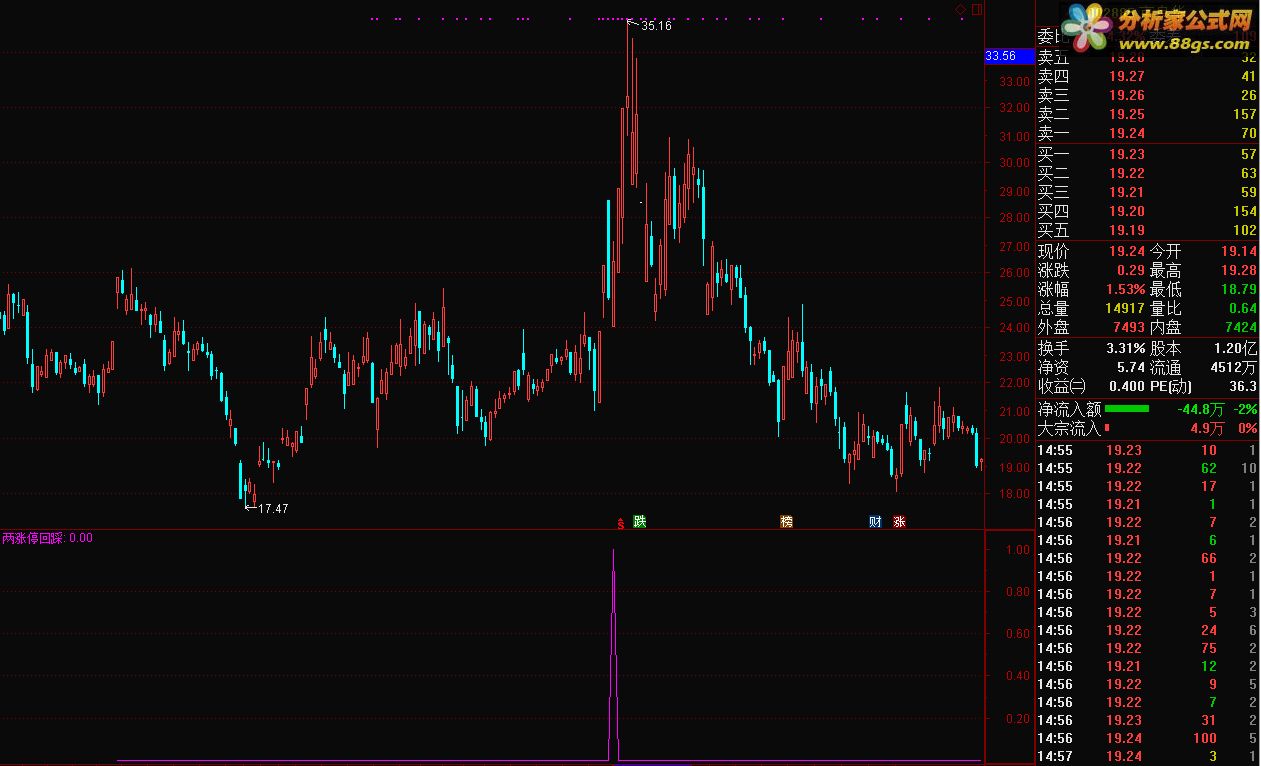Click the 卖三 ask row at 19.26
Screen dimensions: 1261x766
[x=1147, y=95]
